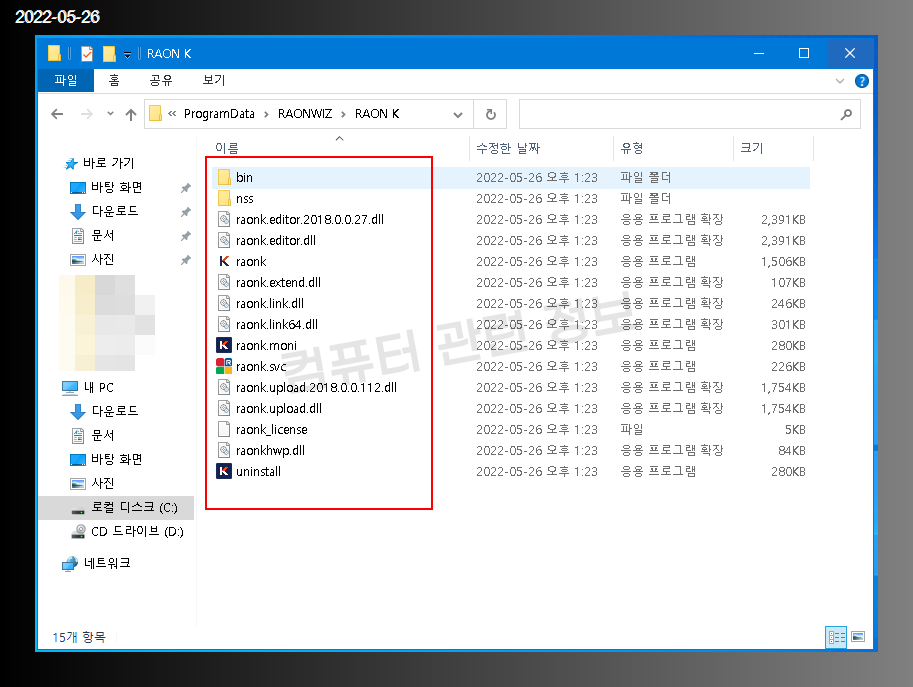Expand hidden path breadcrumb chevrons
913x687 pixels.
172,114
